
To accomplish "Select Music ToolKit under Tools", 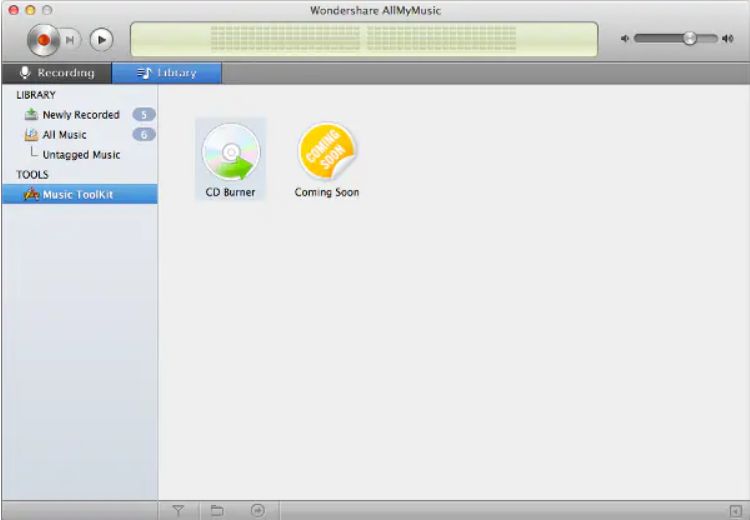I will point(79,194).
